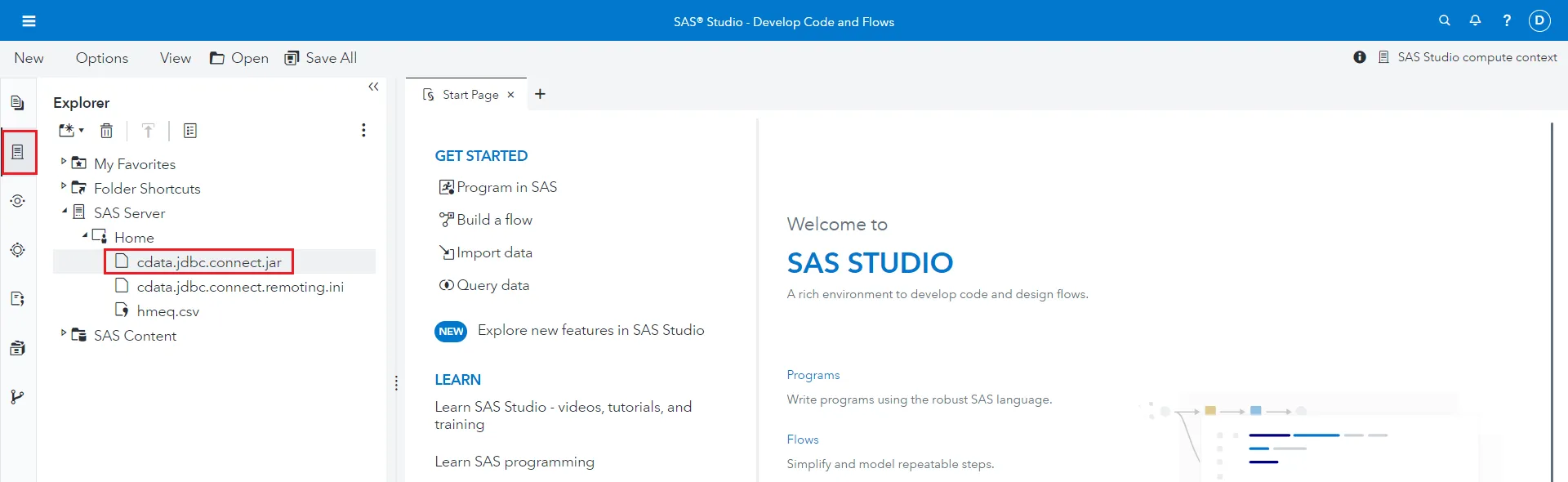Screen dimensions: 1568x482
Task: Open the hamburger applications menu
Action: pos(29,21)
